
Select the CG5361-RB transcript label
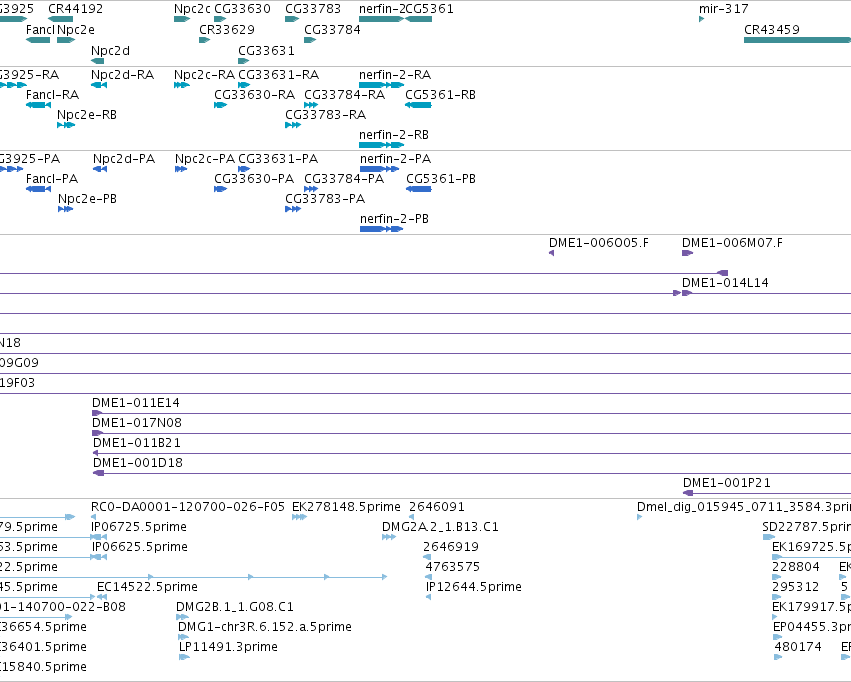pyautogui.click(x=440, y=94)
